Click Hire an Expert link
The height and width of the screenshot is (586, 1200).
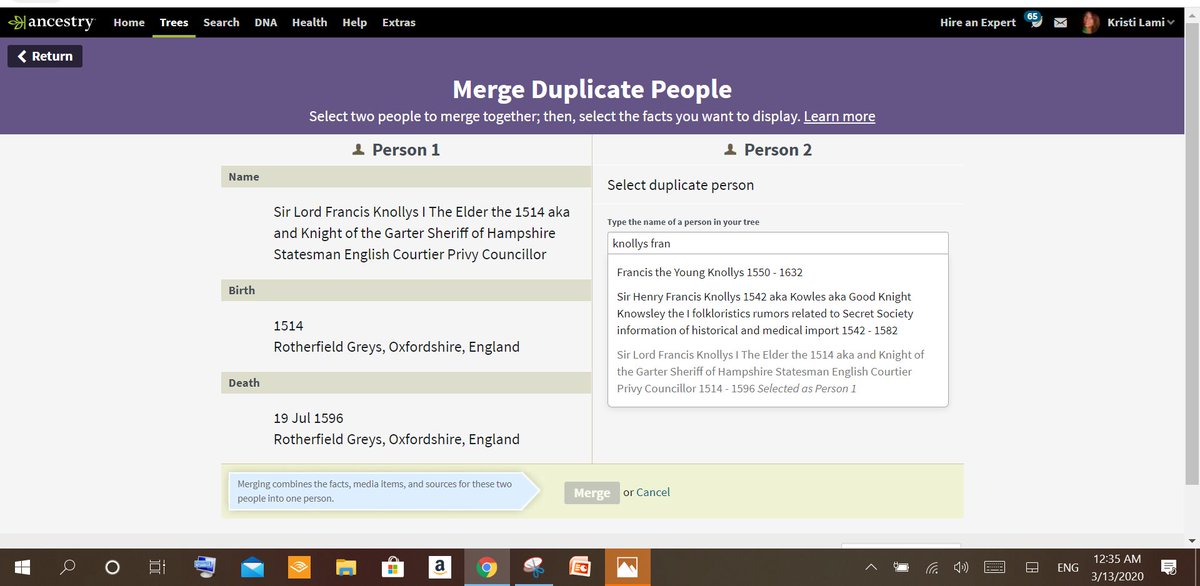[x=978, y=22]
